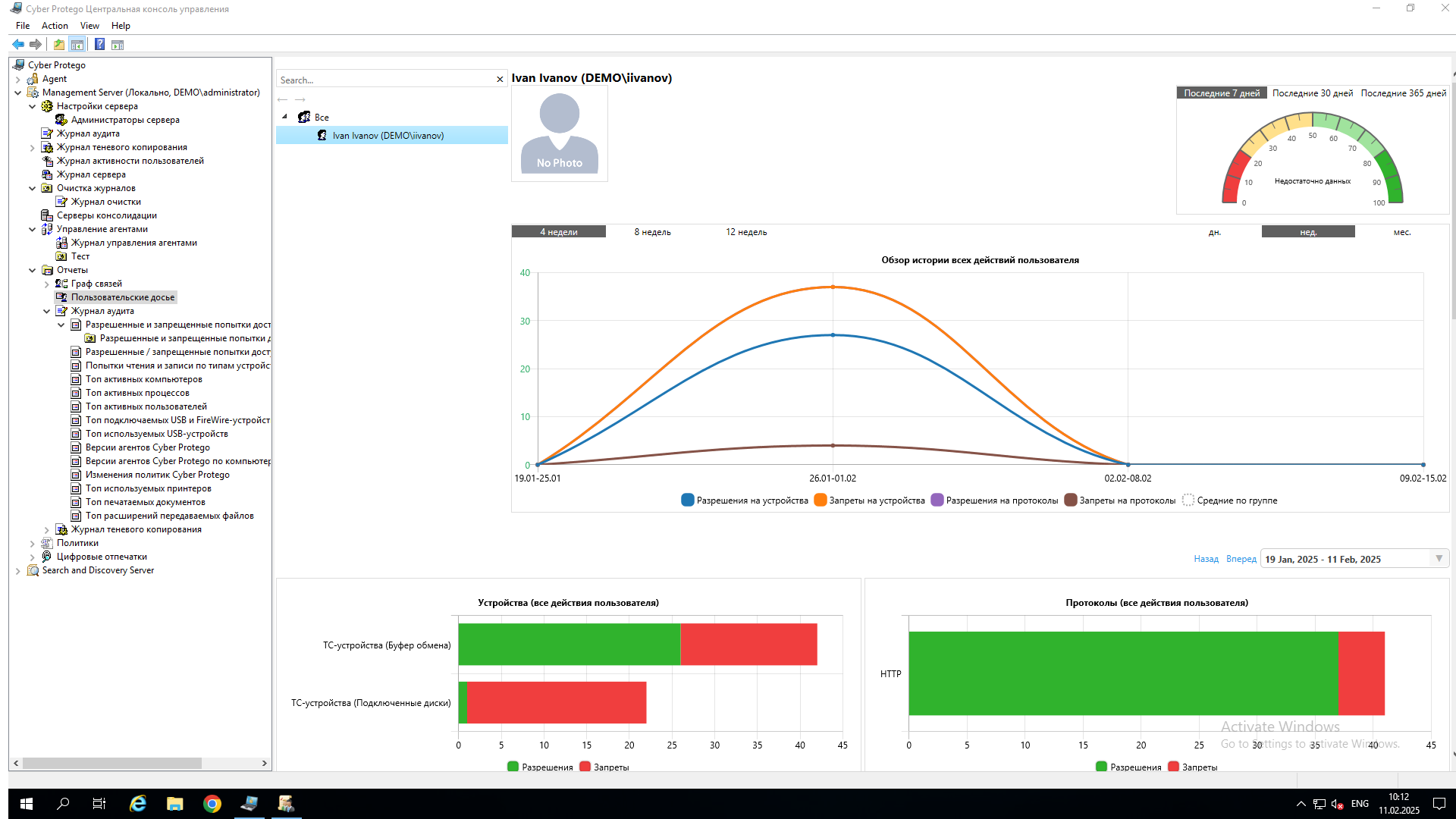This screenshot has height=819, width=1456.
Task: Open Серверы консолидации node
Action: click(x=106, y=215)
